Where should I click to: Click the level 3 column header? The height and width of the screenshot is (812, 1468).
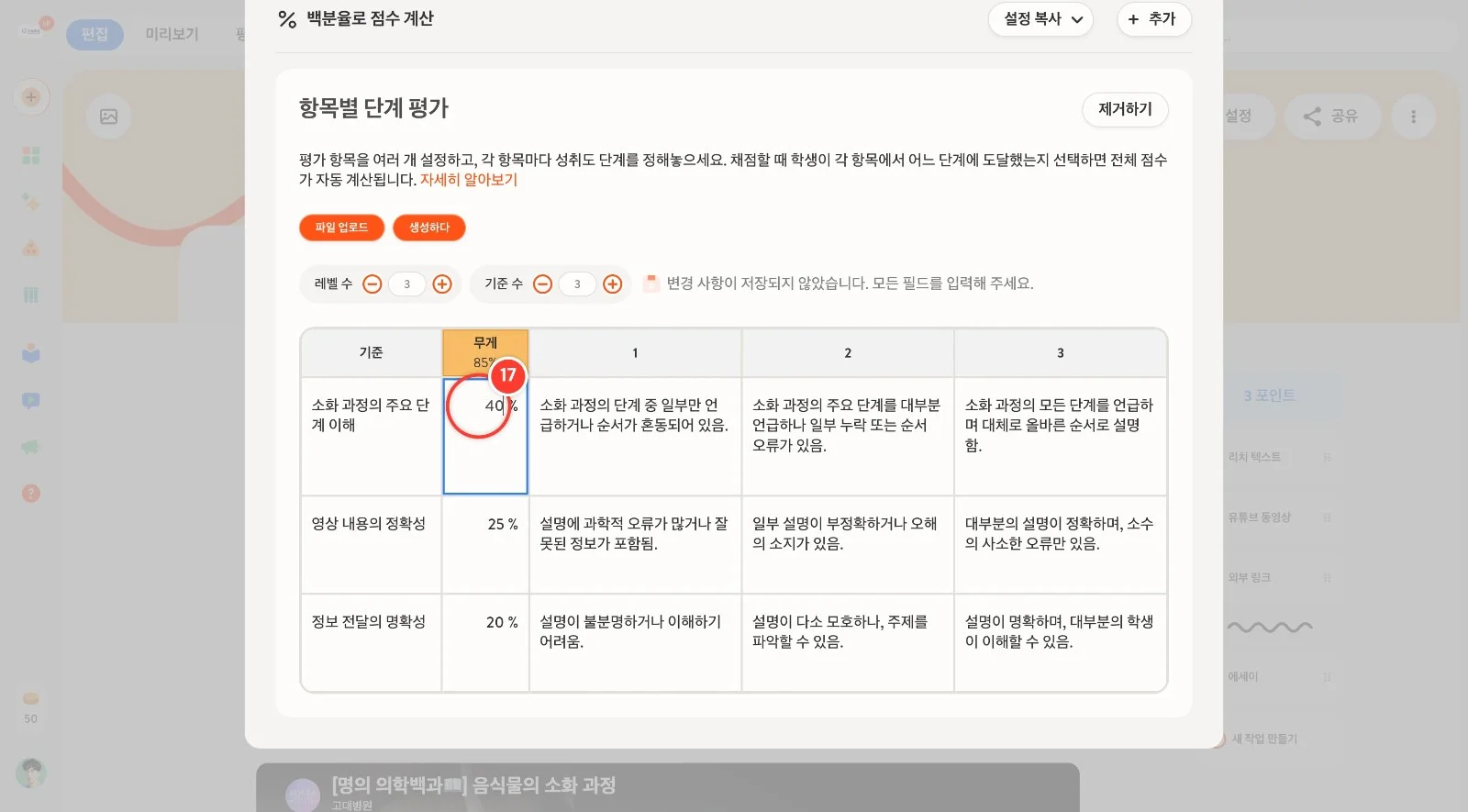coord(1061,353)
